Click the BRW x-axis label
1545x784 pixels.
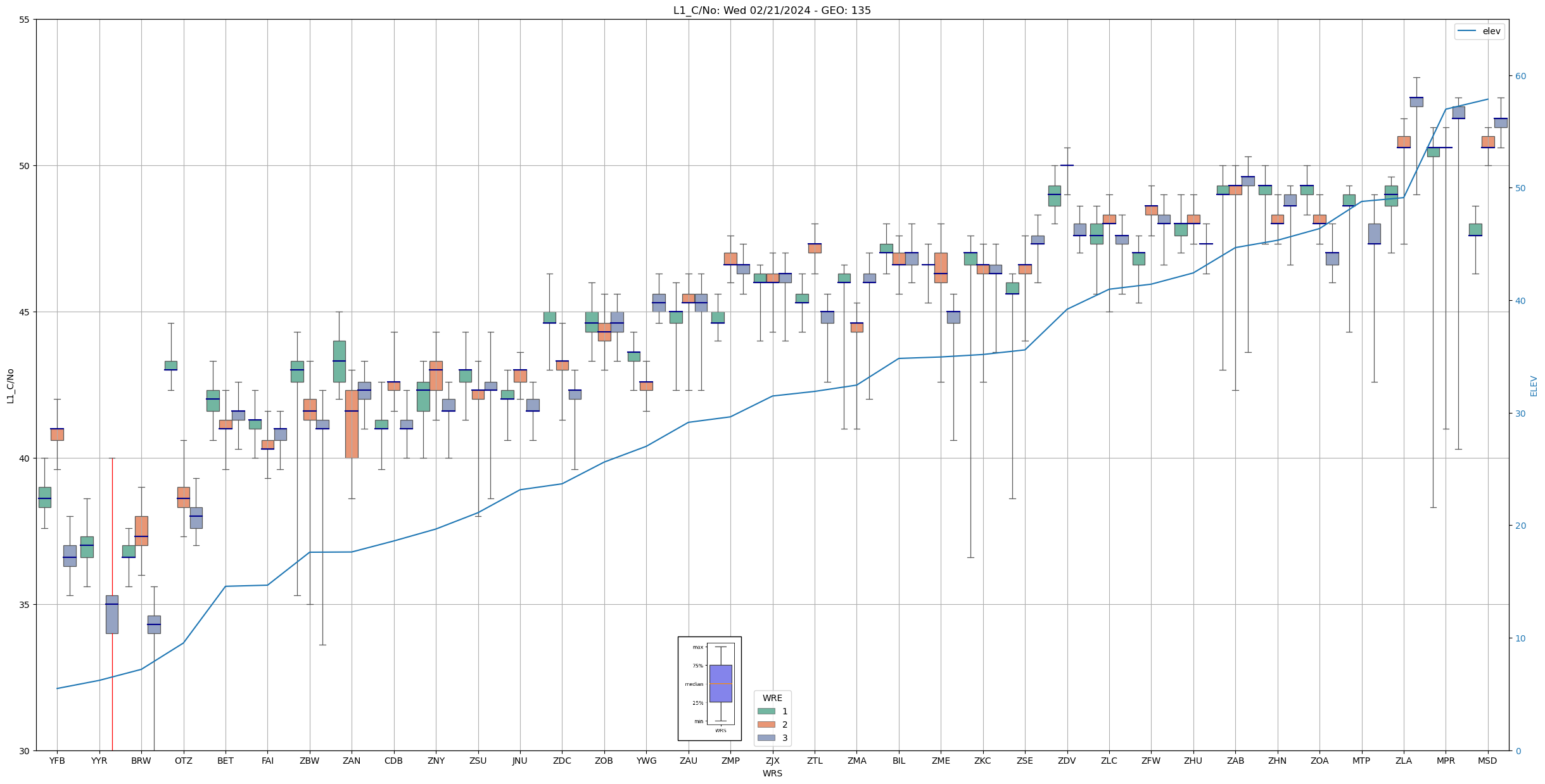click(141, 761)
